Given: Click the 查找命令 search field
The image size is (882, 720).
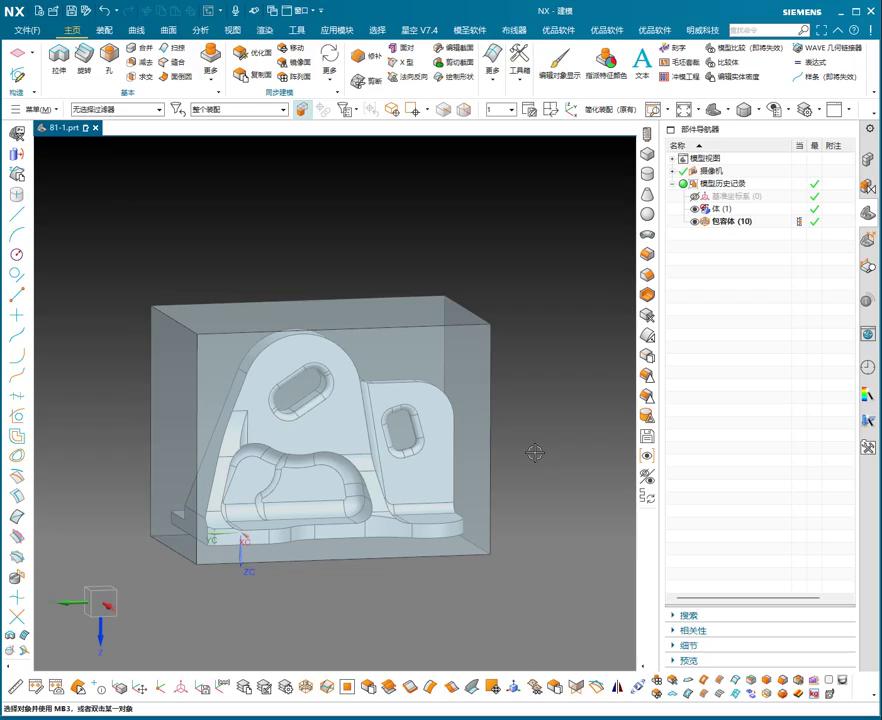Looking at the screenshot, I should [763, 30].
